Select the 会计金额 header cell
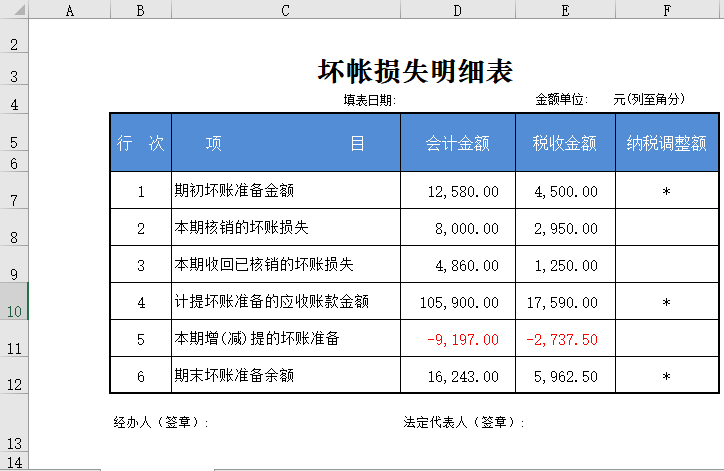This screenshot has height=471, width=724. point(458,143)
